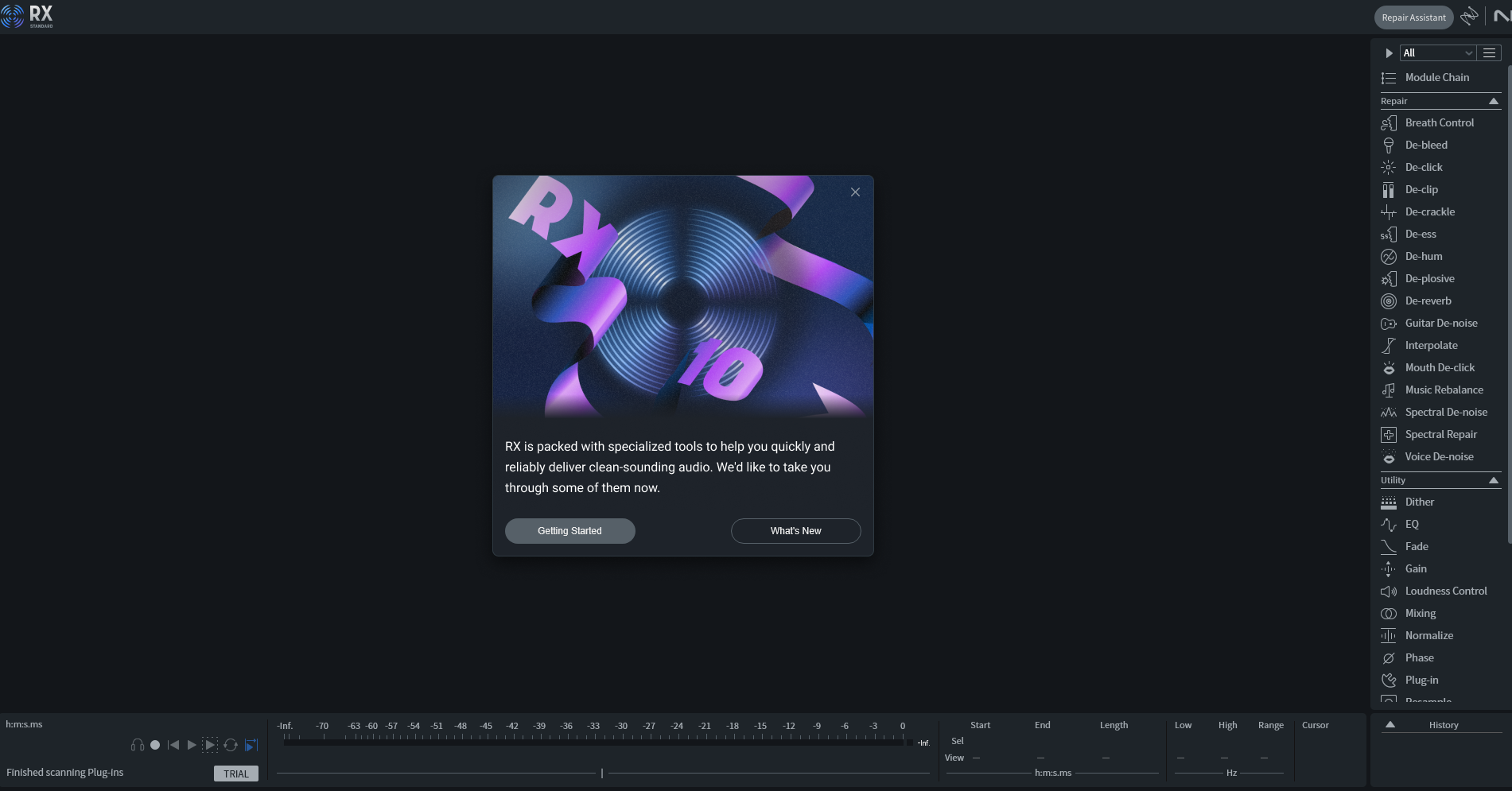
Task: Open the Mouth De-click module
Action: (1439, 367)
